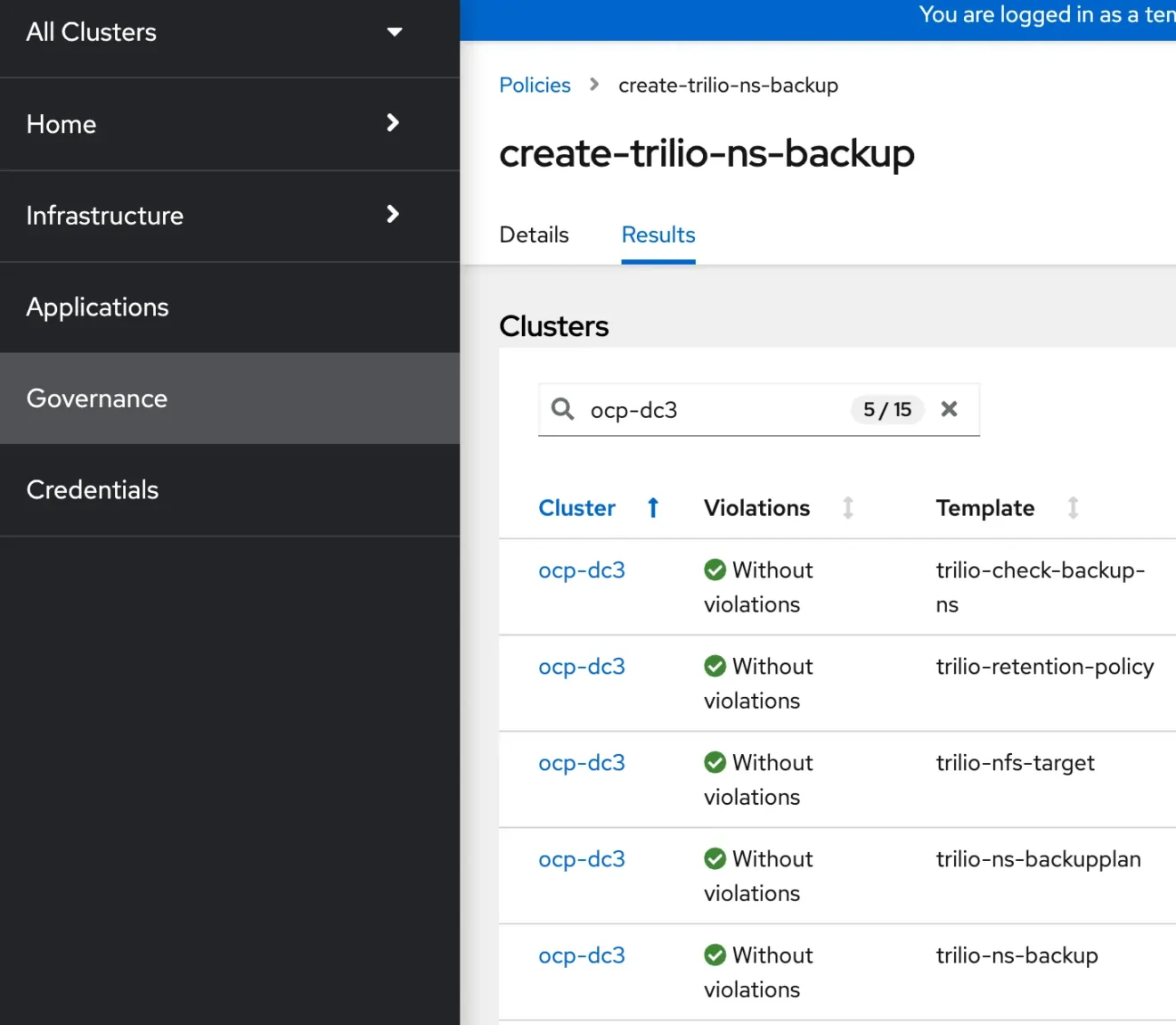Click green check icon for trilio-retention-policy row
This screenshot has height=1025, width=1176.
click(715, 667)
